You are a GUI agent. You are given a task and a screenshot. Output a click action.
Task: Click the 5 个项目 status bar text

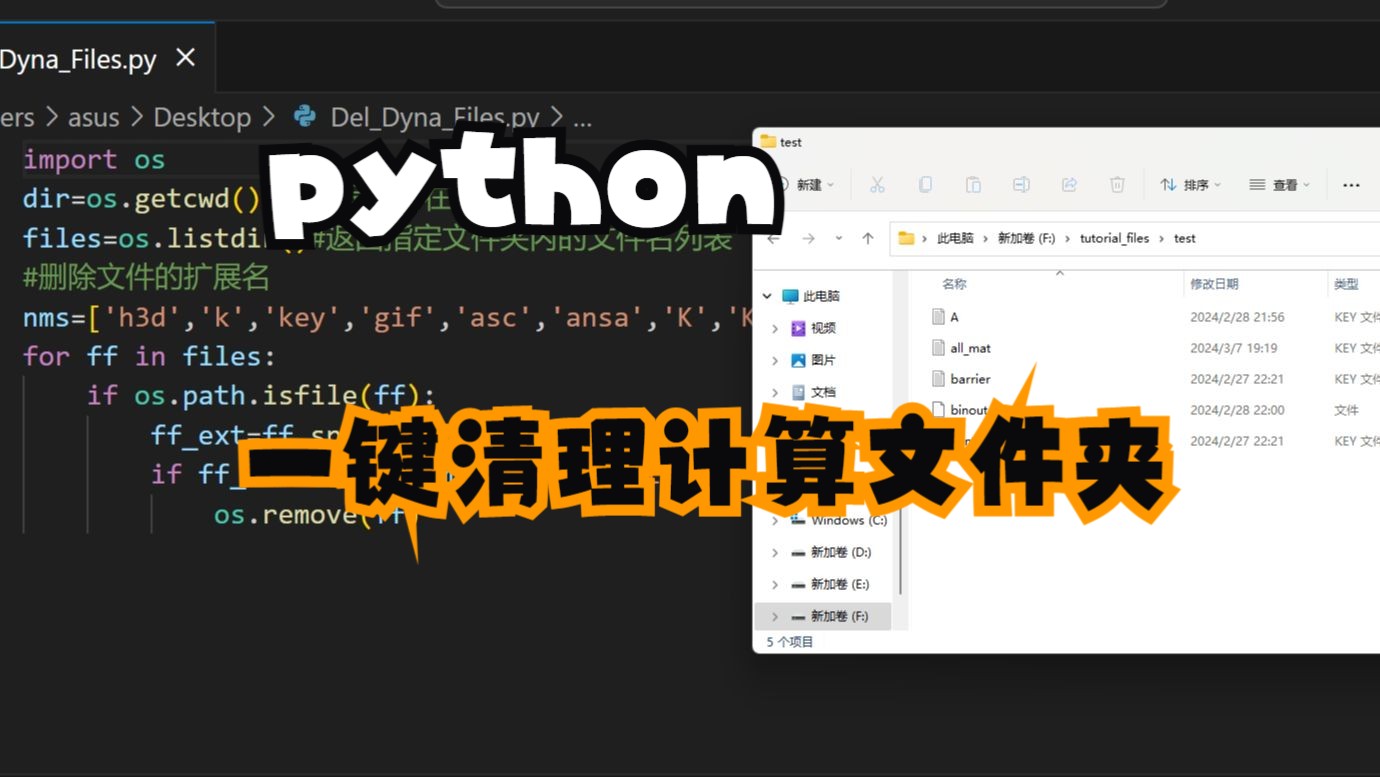(790, 642)
